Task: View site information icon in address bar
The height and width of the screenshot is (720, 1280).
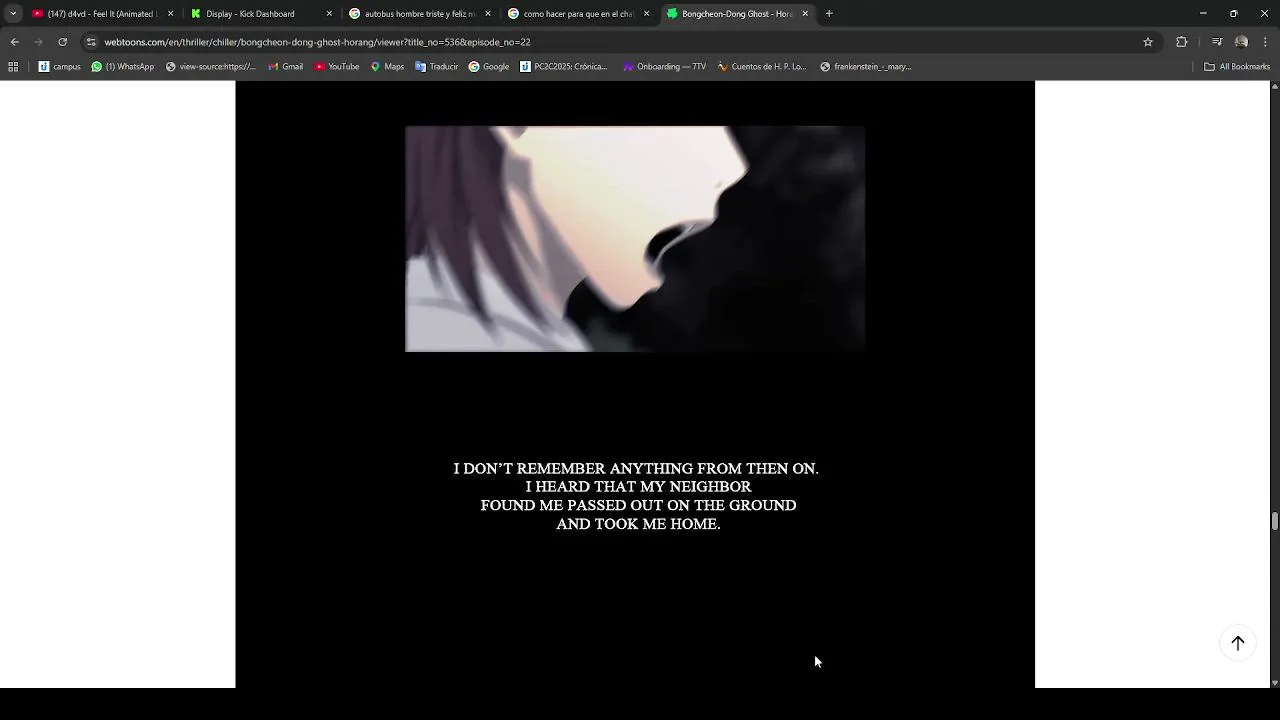Action: coord(91,42)
